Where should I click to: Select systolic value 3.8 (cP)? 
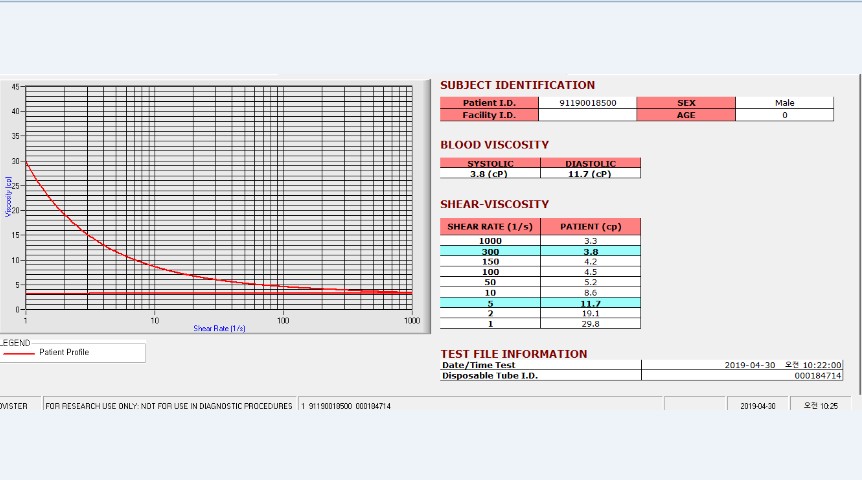(x=490, y=174)
